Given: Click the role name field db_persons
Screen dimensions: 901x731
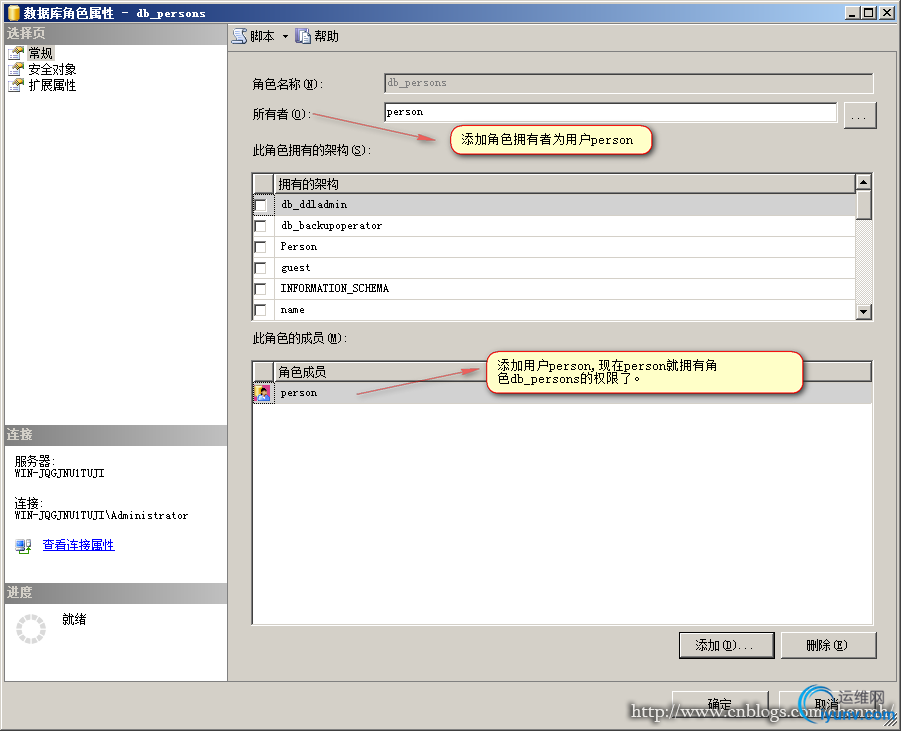Looking at the screenshot, I should [629, 83].
